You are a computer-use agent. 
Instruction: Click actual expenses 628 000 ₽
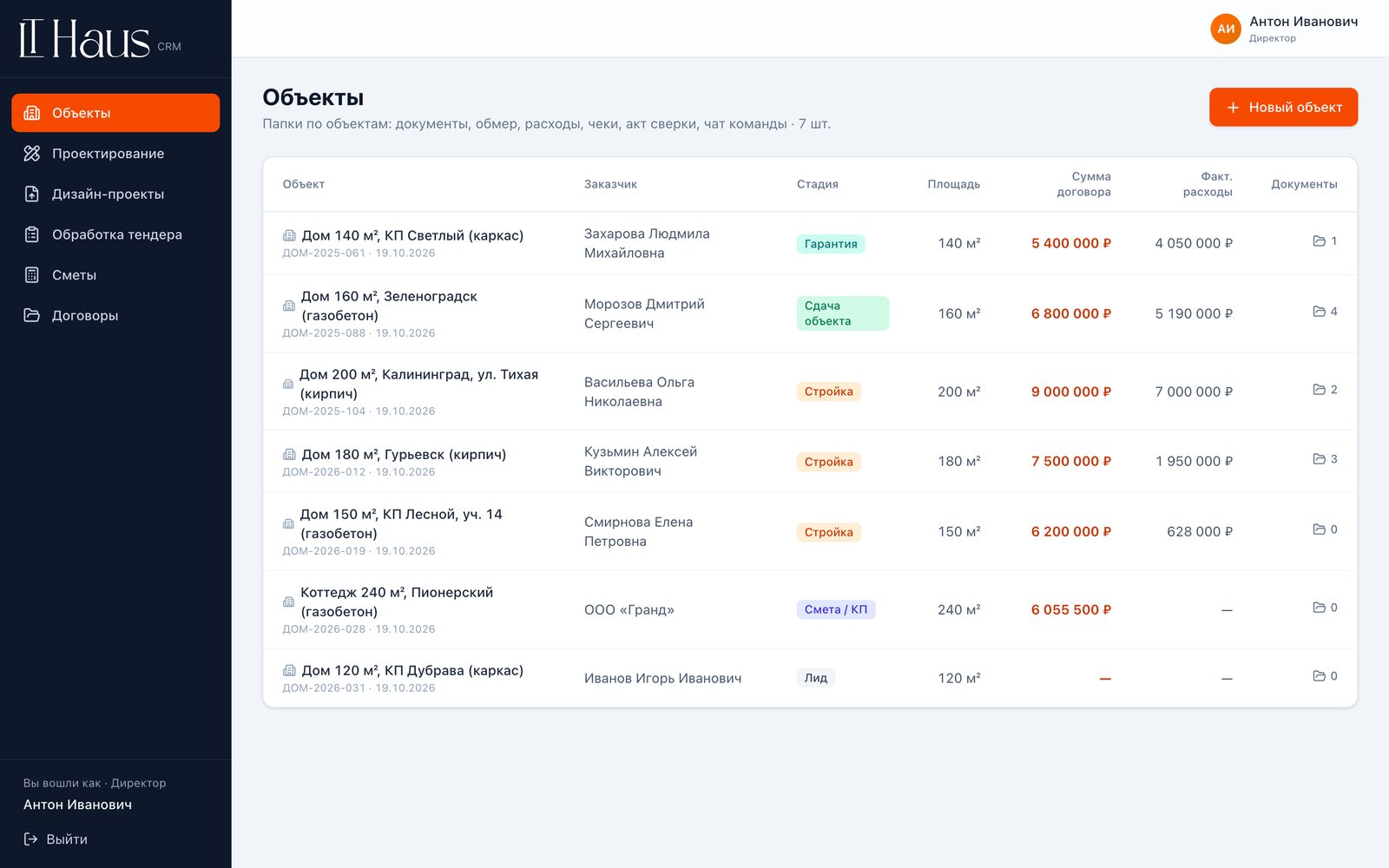point(1200,531)
